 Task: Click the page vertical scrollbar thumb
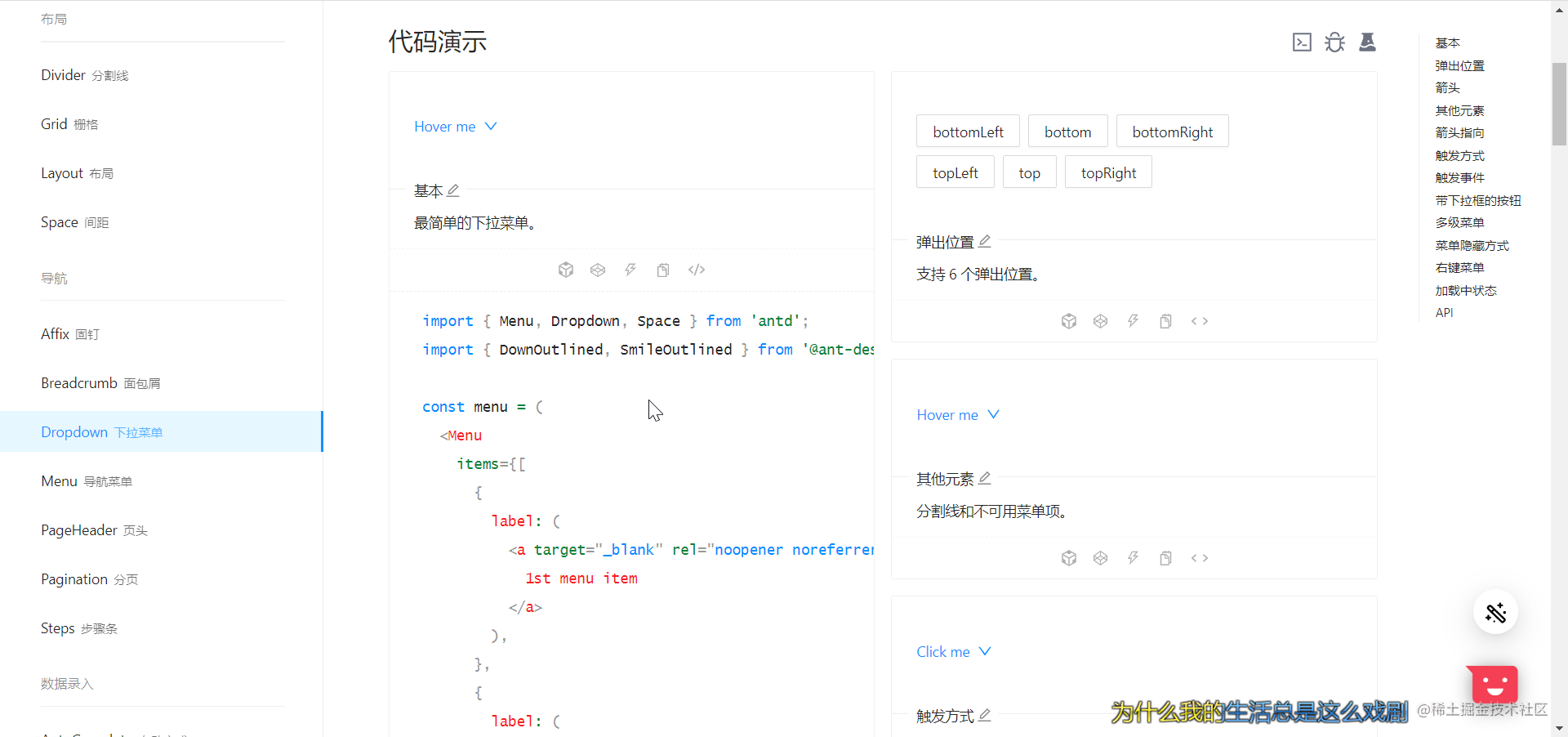coord(1559,104)
